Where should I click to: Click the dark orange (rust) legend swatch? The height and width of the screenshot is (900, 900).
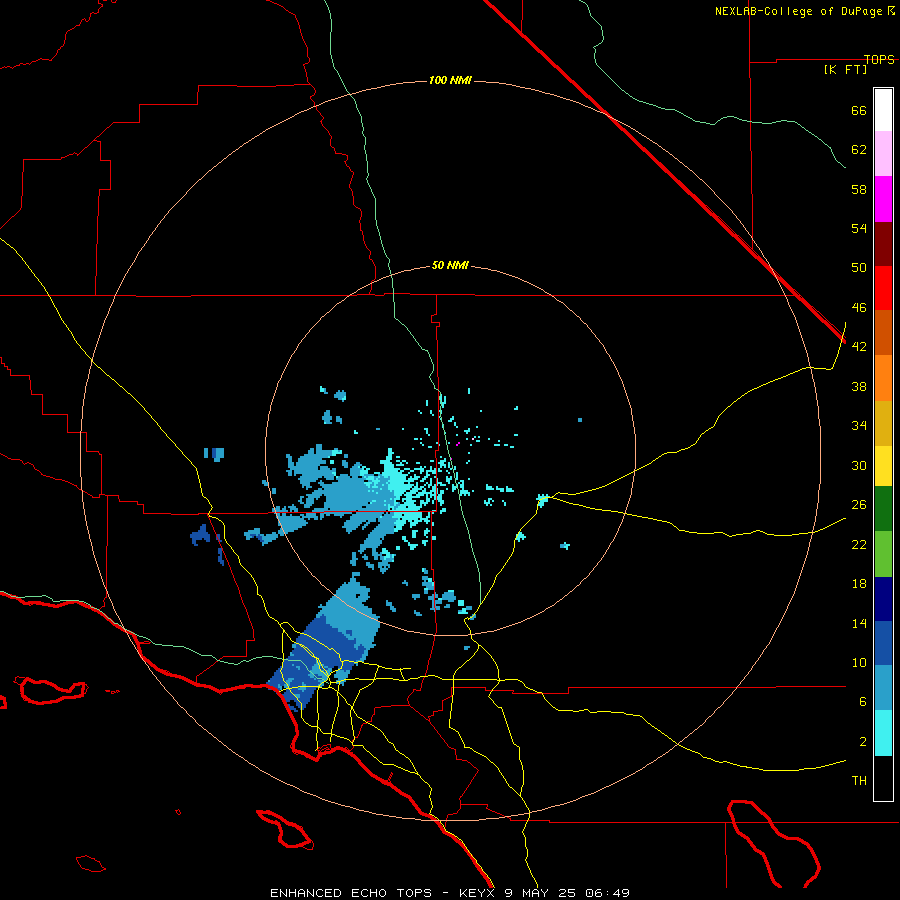[883, 332]
